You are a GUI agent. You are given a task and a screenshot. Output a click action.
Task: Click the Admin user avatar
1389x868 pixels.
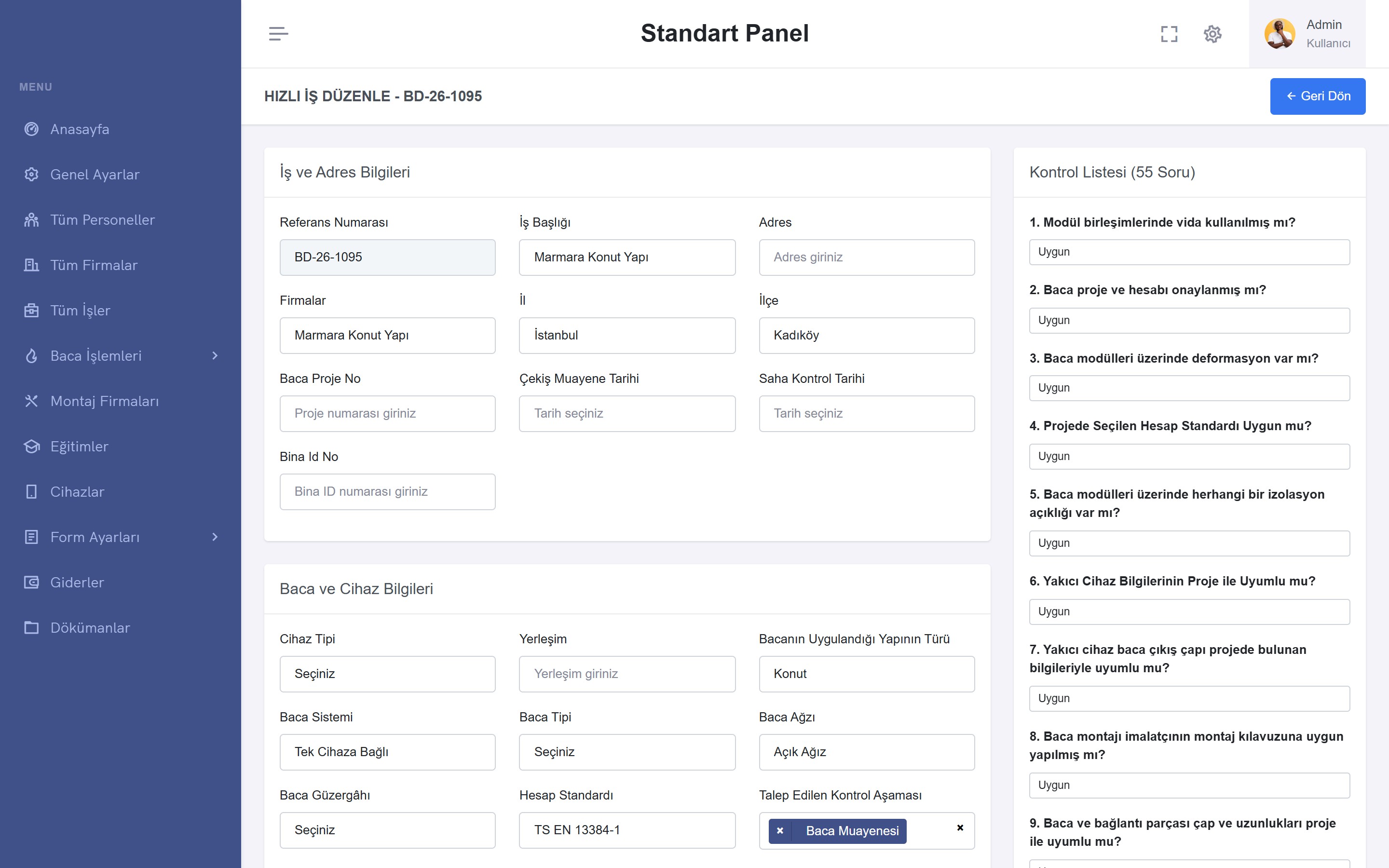pyautogui.click(x=1280, y=34)
